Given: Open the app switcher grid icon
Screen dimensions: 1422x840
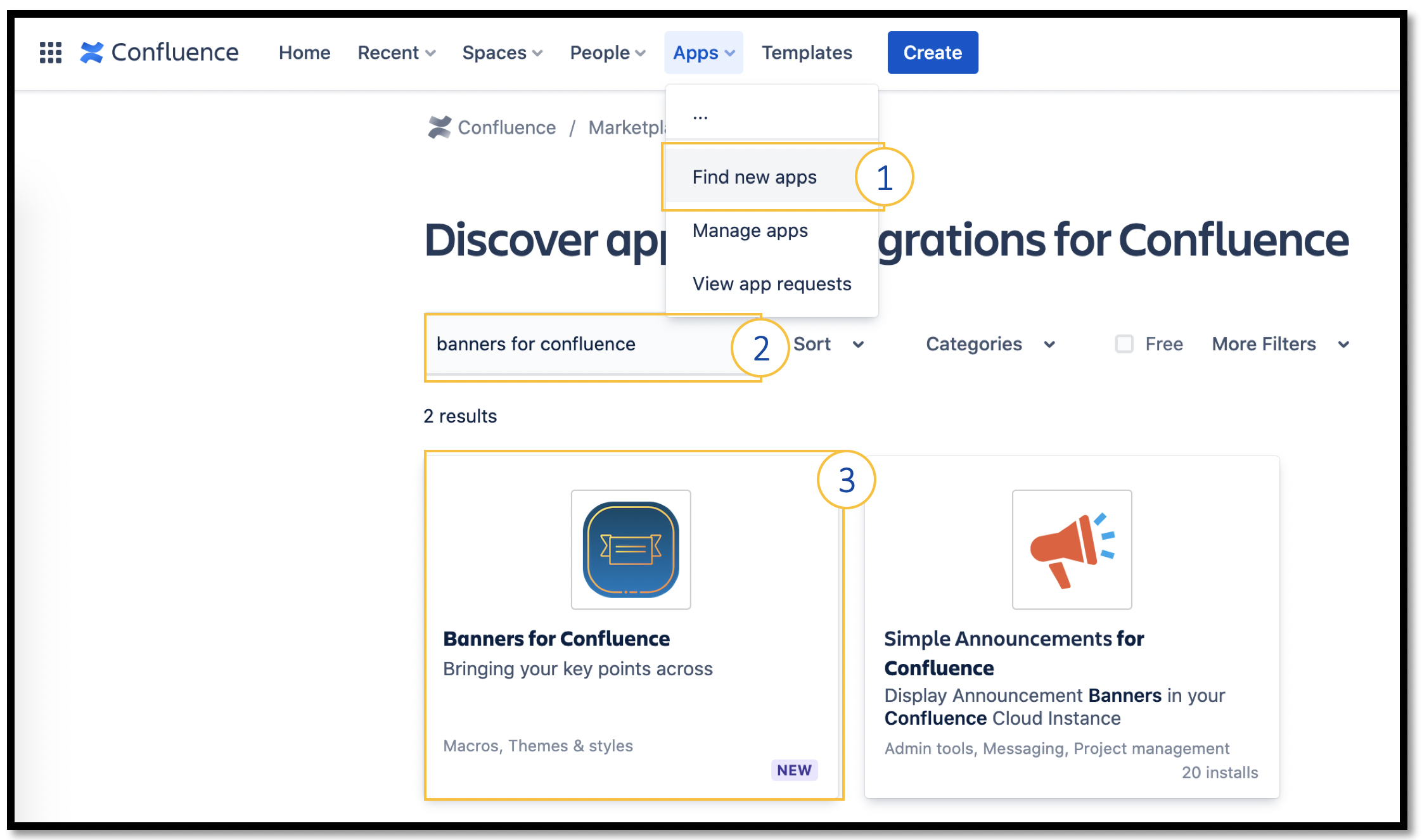Looking at the screenshot, I should click(x=51, y=53).
